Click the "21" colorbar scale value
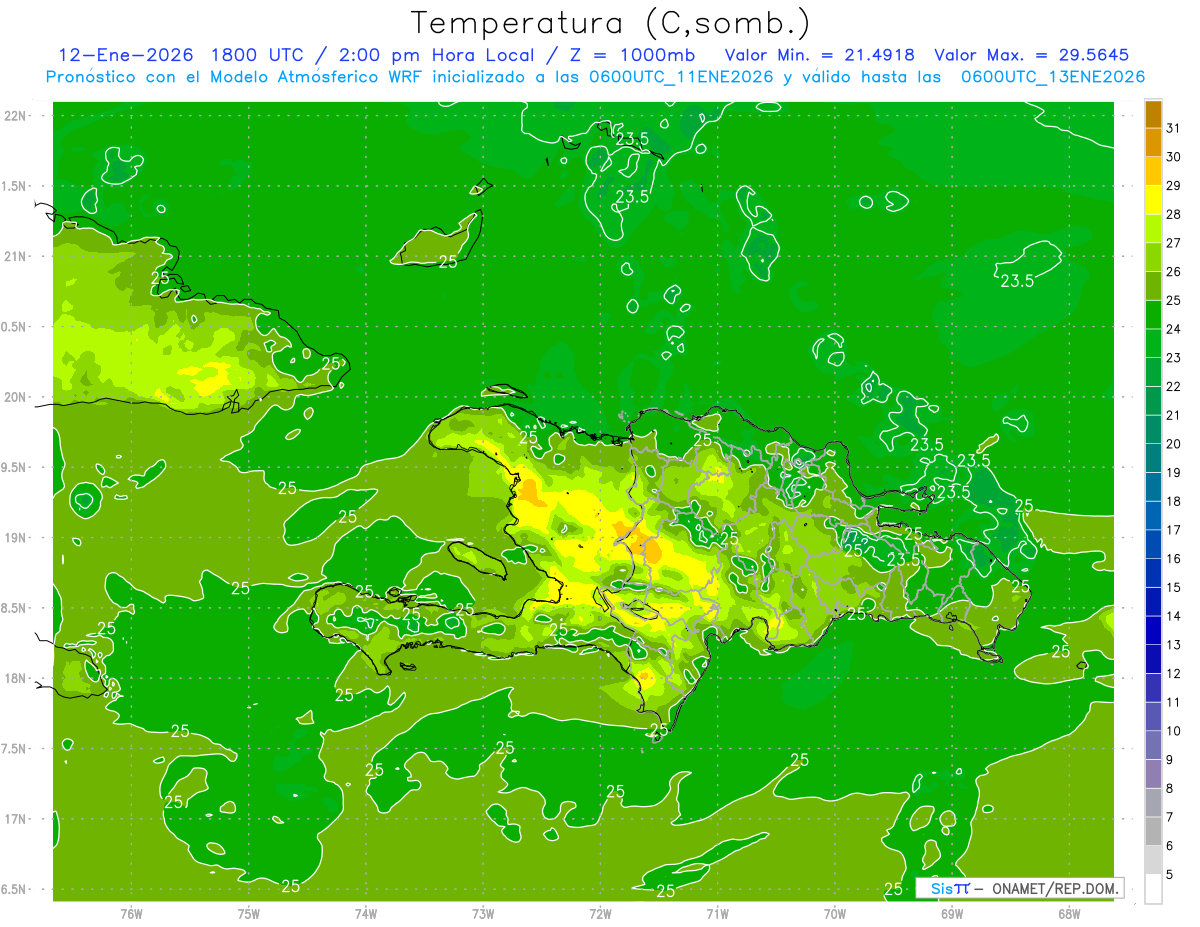Screen dimensions: 1200x927 click(1173, 415)
